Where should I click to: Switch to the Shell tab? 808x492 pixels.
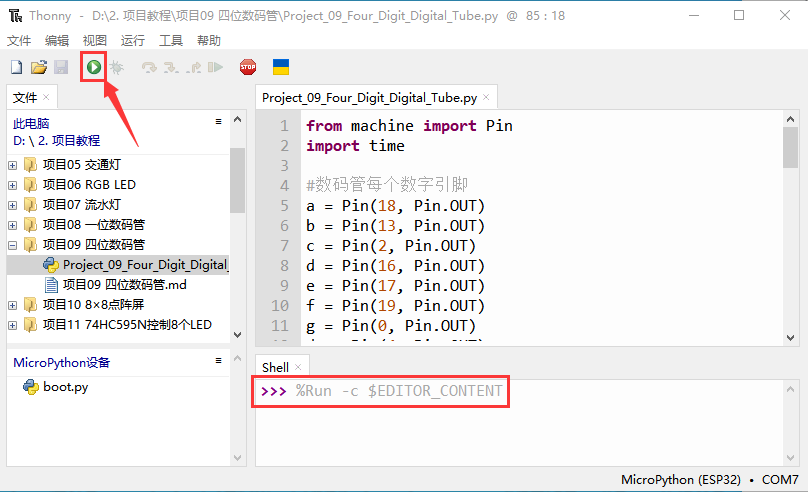(x=274, y=367)
